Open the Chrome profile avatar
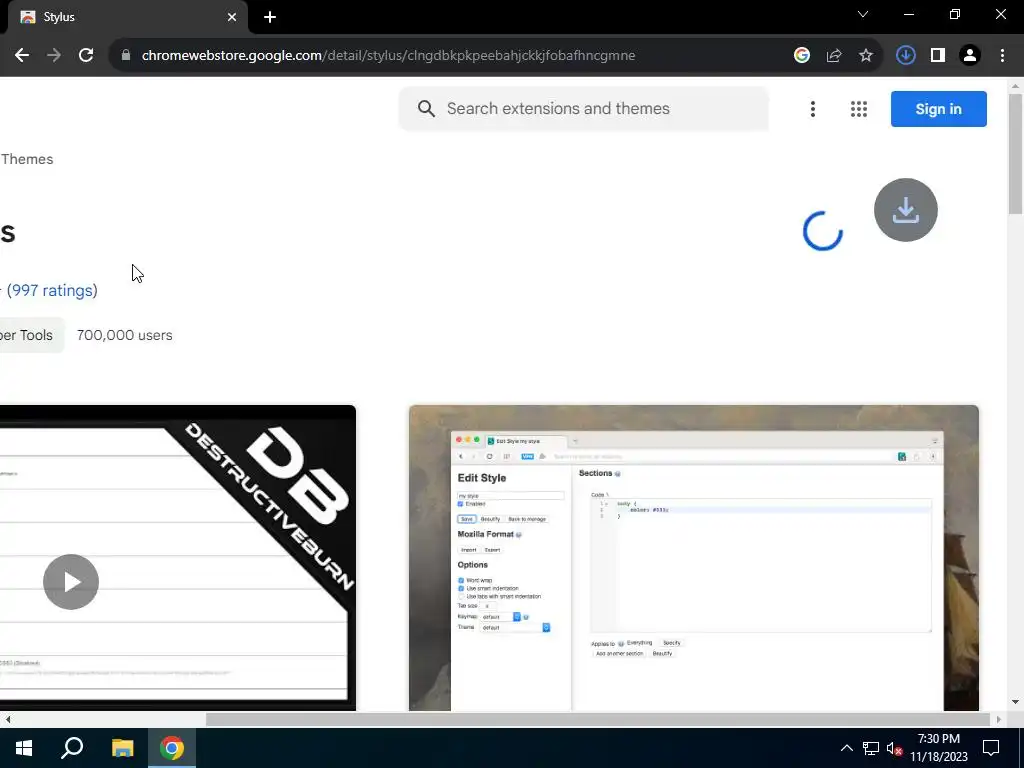 [970, 56]
